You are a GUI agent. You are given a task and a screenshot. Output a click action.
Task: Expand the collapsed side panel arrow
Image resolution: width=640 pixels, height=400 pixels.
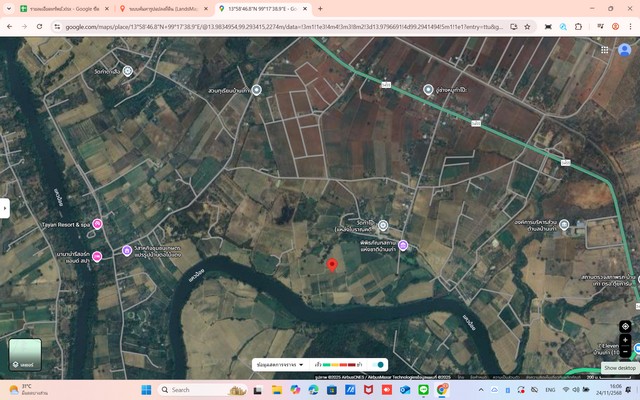point(5,208)
